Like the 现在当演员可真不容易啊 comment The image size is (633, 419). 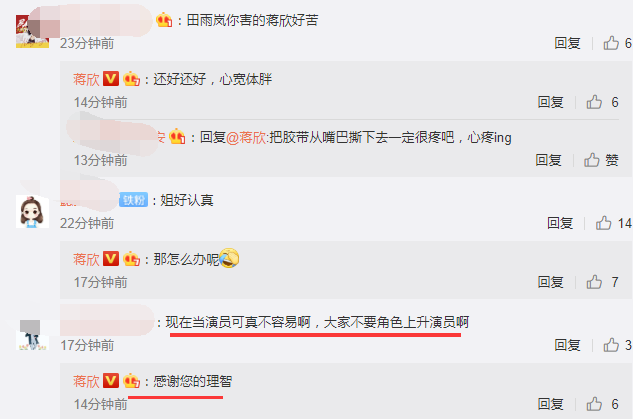(611, 345)
